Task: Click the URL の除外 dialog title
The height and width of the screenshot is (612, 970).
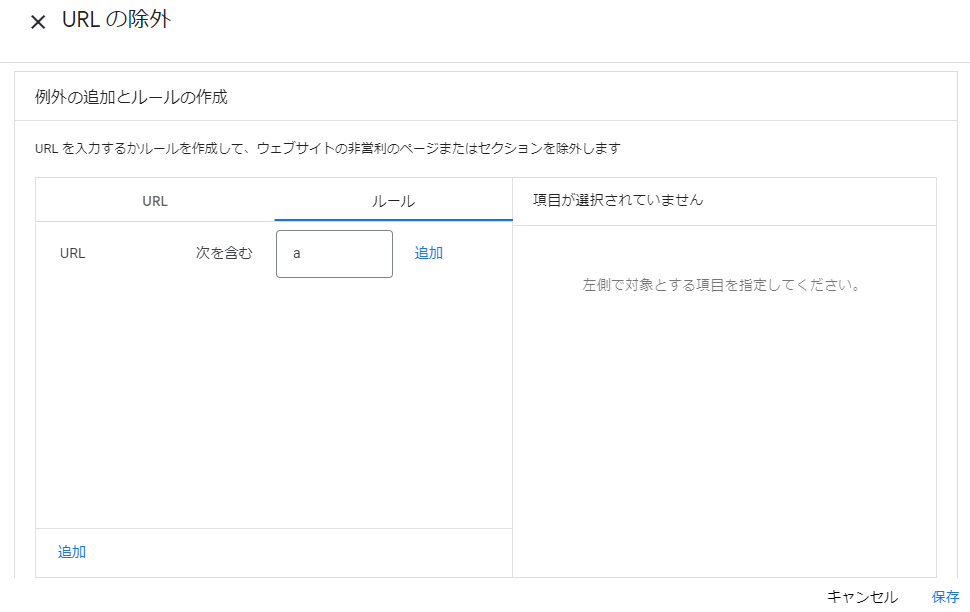Action: 116,19
